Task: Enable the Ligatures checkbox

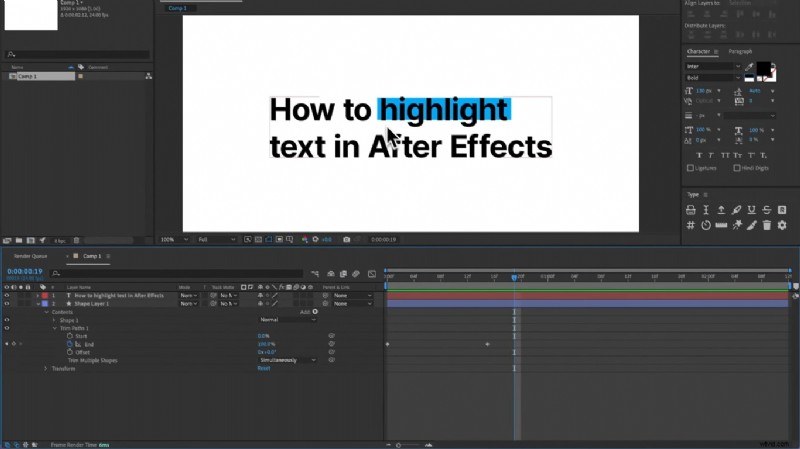Action: tap(690, 168)
